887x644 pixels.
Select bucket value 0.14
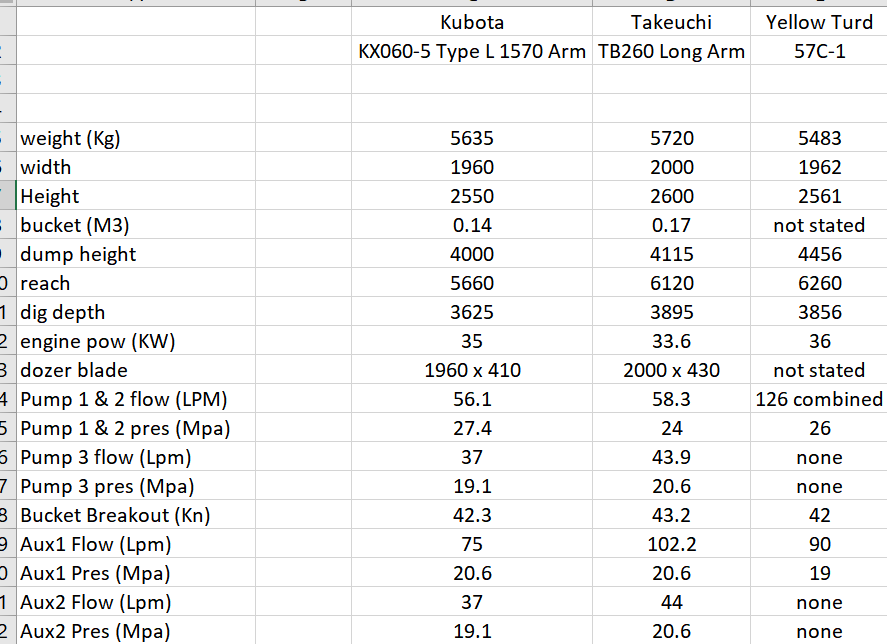point(472,225)
